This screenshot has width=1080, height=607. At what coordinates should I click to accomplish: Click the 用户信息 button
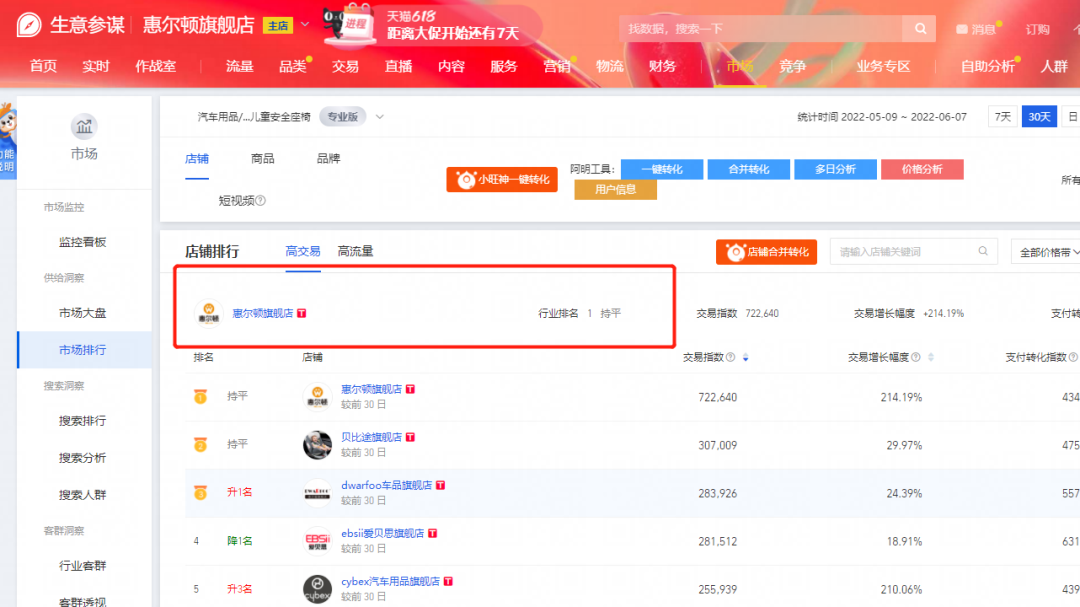[x=615, y=189]
